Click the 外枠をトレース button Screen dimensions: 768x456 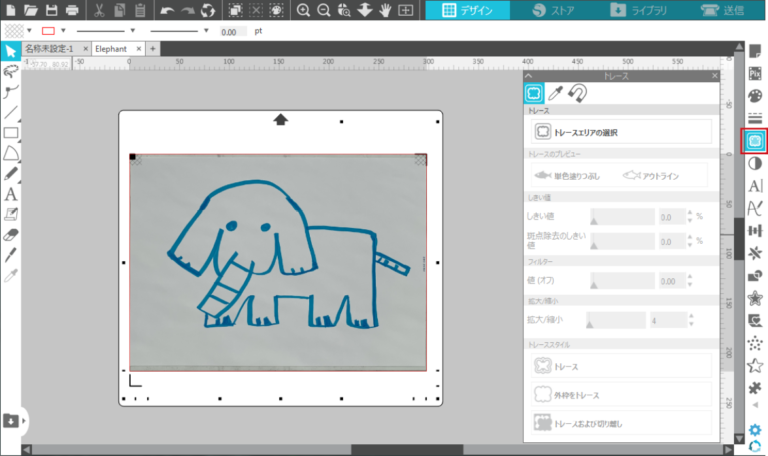coord(621,394)
